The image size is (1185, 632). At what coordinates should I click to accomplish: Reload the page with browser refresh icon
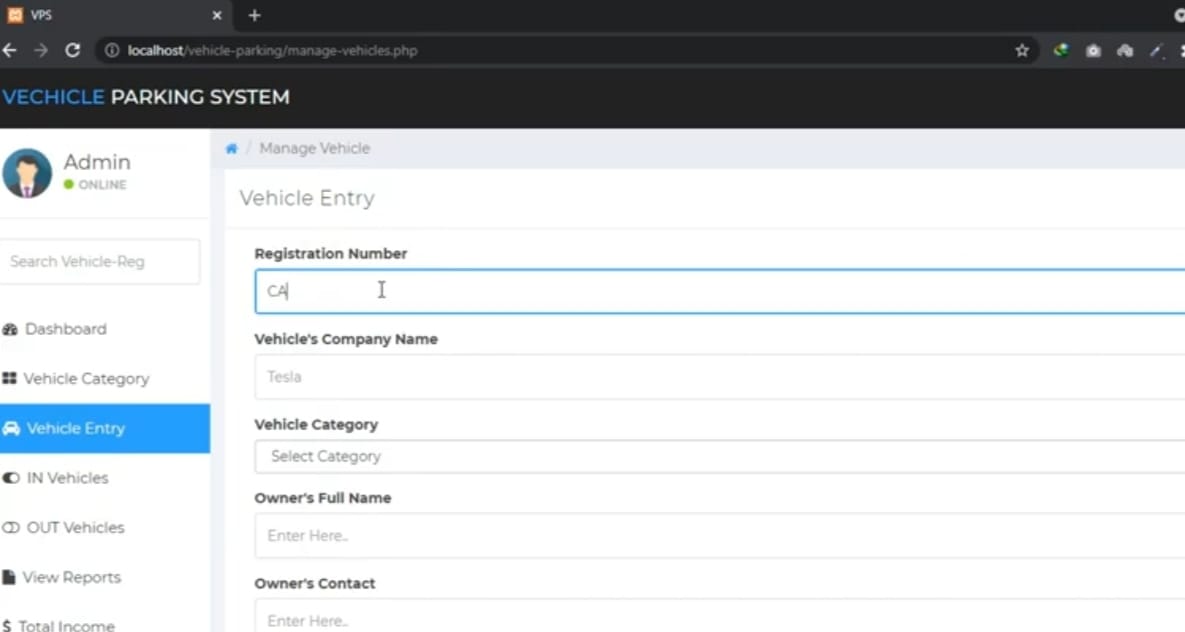tap(72, 50)
